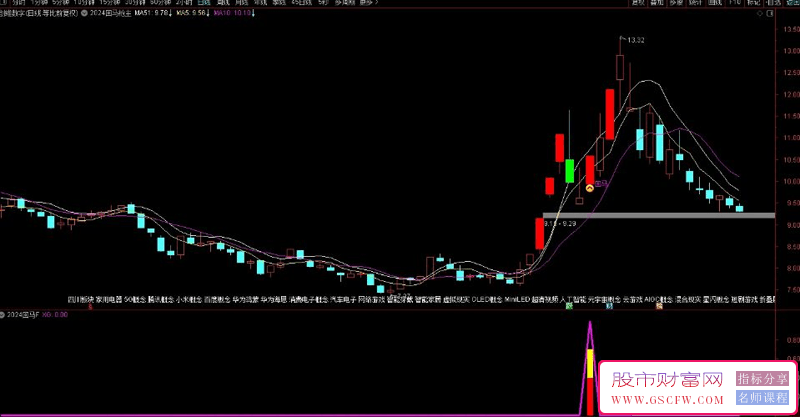This screenshot has height=417, width=800.
Task: Click the blue info marker below concept labels
Action: click(609, 306)
